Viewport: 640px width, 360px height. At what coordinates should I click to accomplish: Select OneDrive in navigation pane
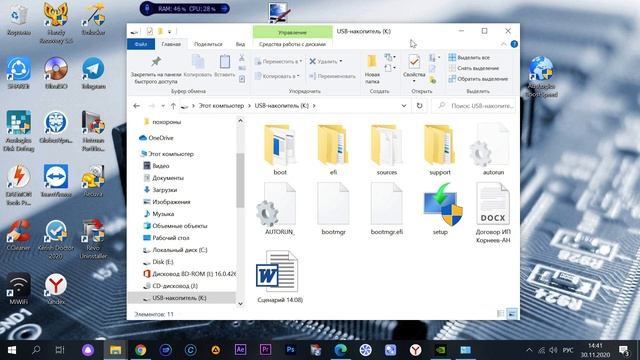156,138
